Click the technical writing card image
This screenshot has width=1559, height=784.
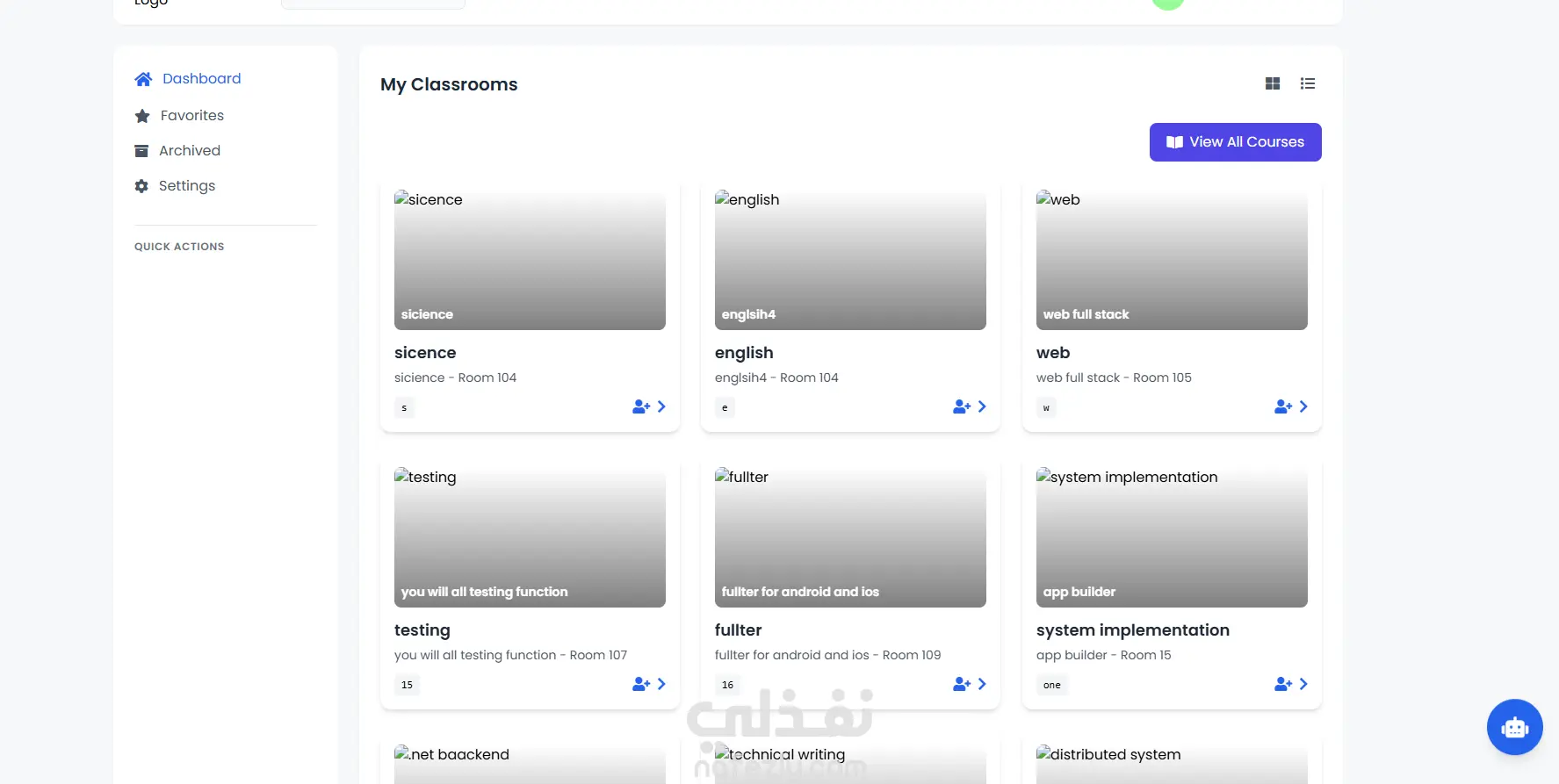[850, 764]
